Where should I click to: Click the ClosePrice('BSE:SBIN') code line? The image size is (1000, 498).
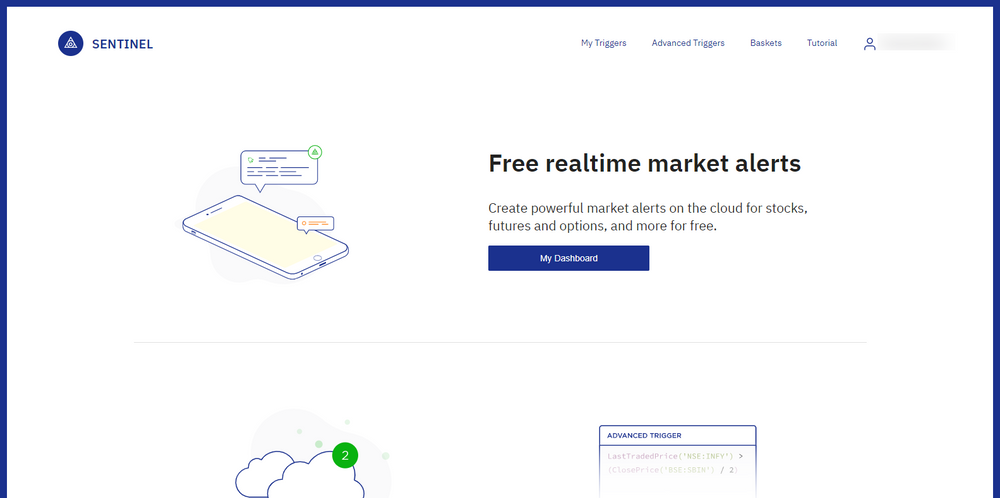pyautogui.click(x=672, y=470)
